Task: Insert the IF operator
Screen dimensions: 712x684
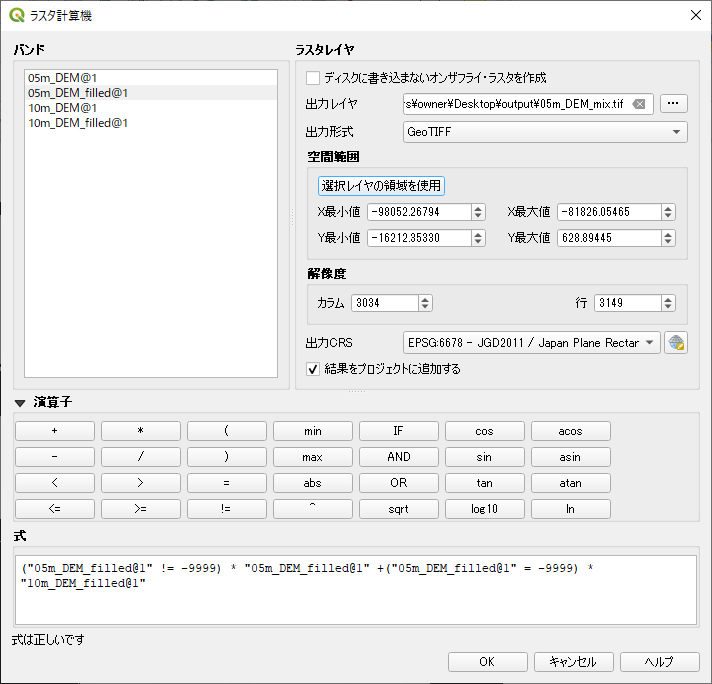Action: pyautogui.click(x=399, y=431)
